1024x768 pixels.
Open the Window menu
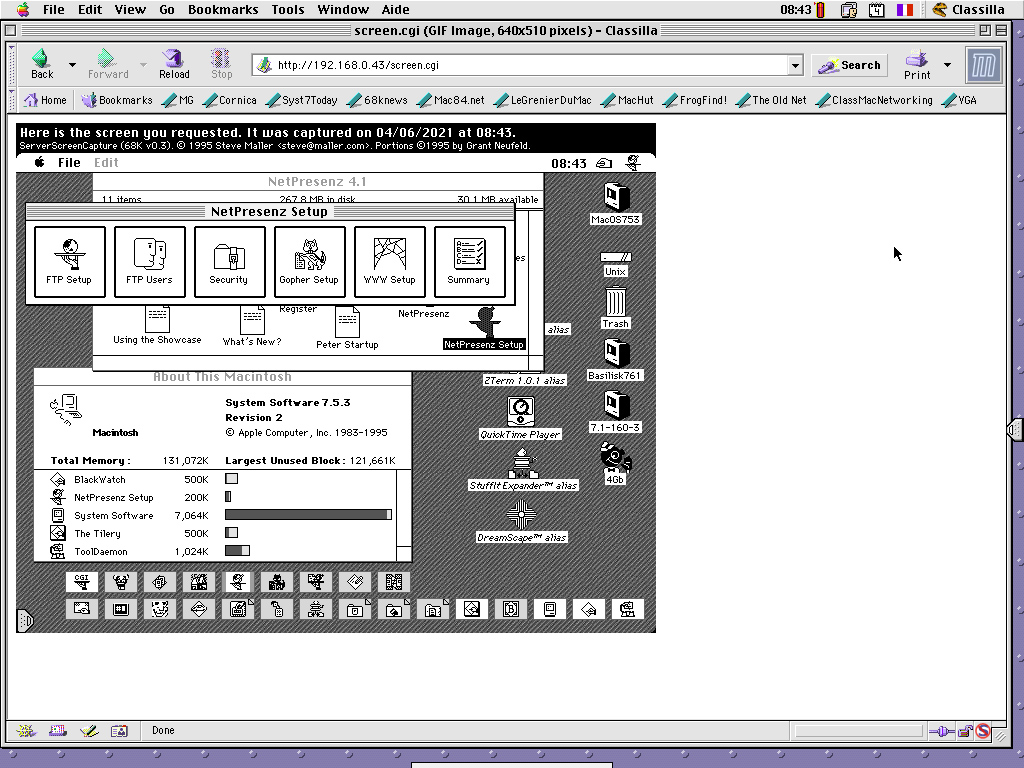coord(343,9)
